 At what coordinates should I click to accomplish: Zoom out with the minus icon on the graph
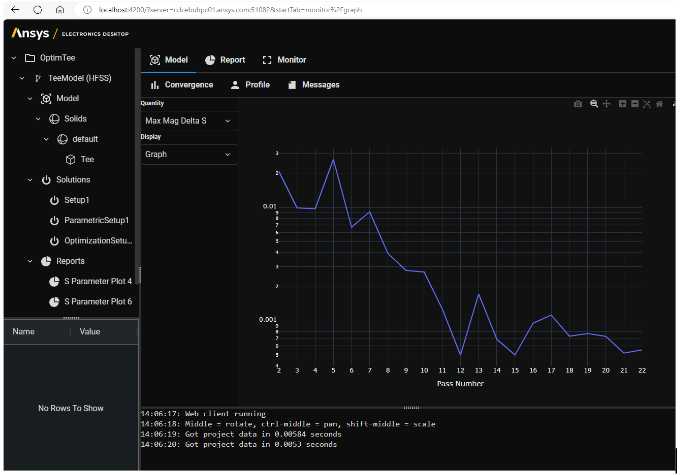(635, 104)
